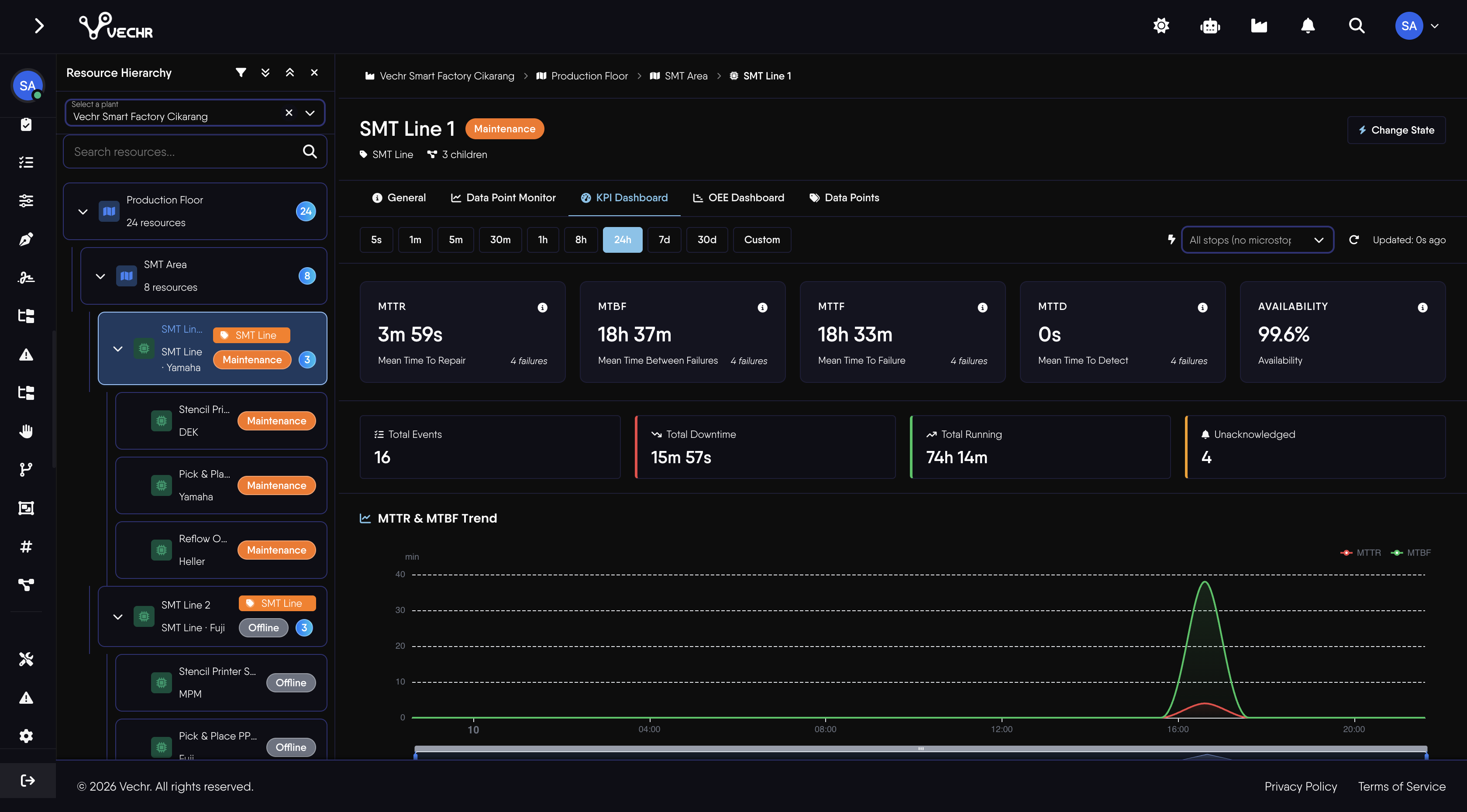Open the gear settings icon in the left sidebar
Screen dimensions: 1467x812
(x=26, y=736)
